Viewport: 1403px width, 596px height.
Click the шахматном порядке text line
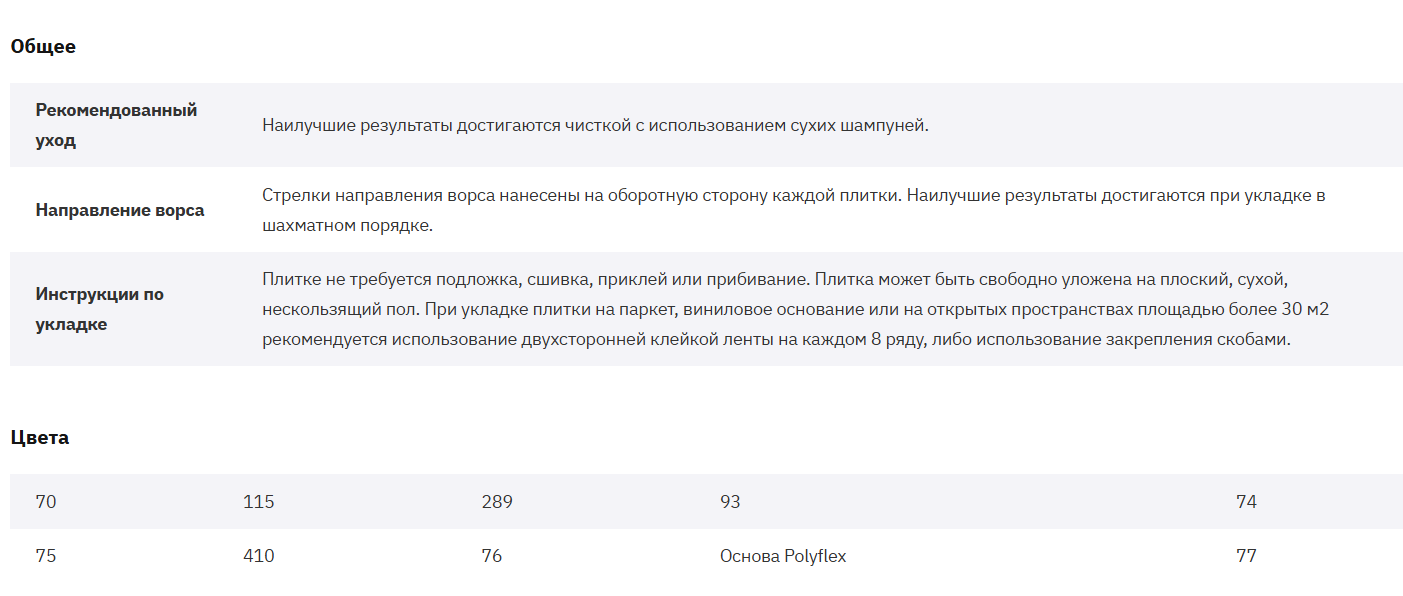pos(348,225)
